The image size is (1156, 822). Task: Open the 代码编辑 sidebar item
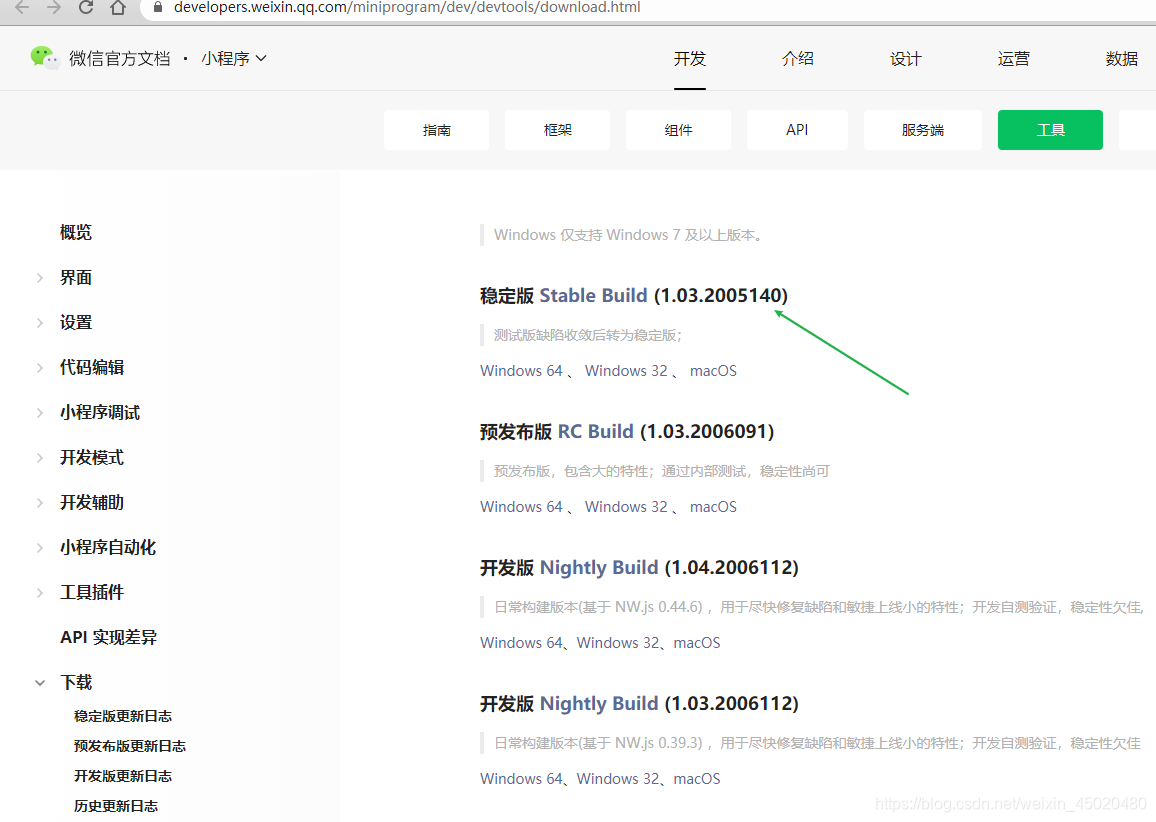[92, 368]
